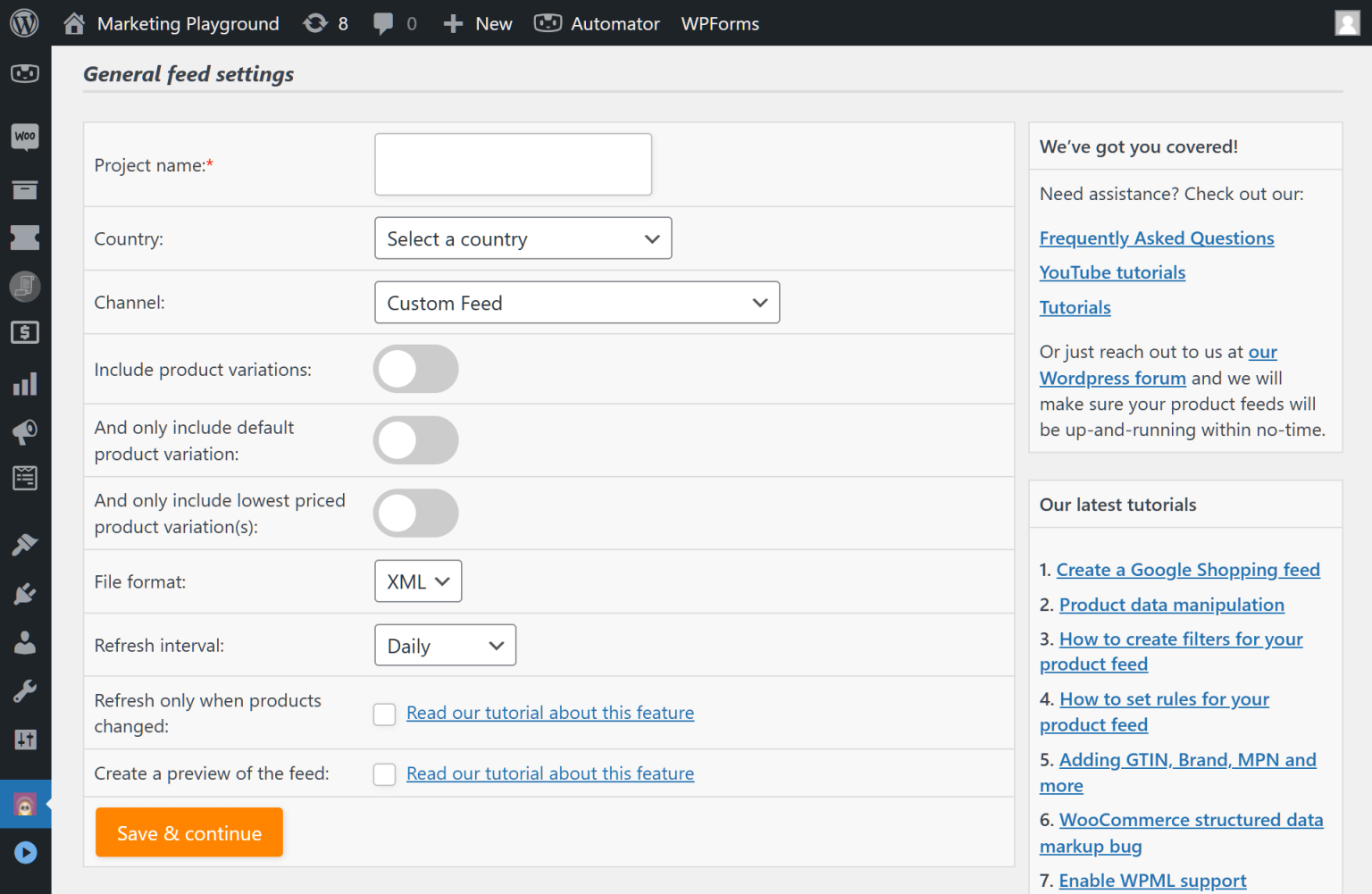Open the Automator menu item
Screen dimensions: 1372x894
tap(597, 23)
